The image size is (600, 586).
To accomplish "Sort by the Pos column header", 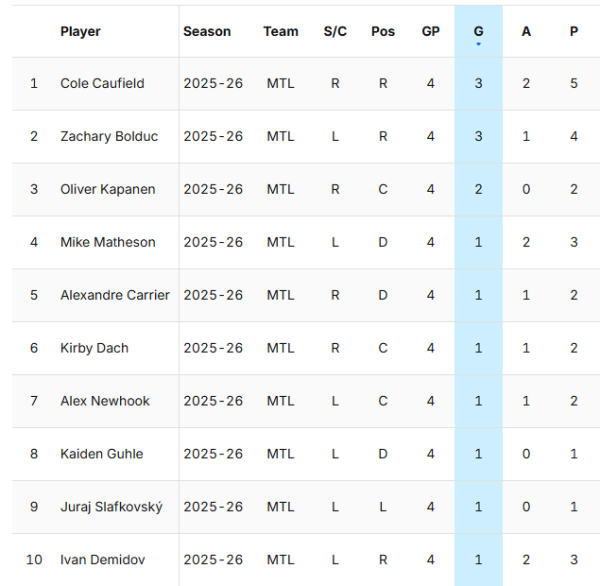I will (383, 31).
